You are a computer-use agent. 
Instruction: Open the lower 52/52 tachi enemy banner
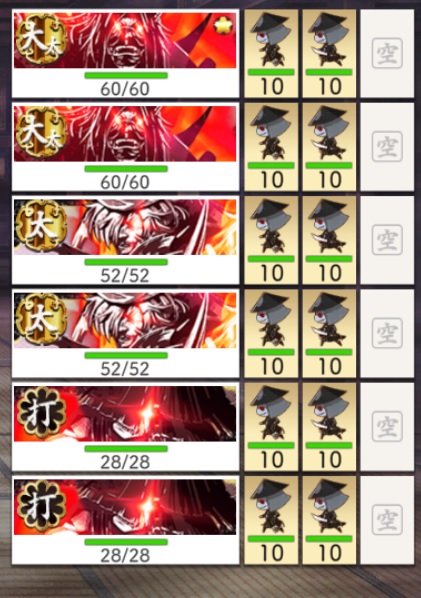click(x=125, y=333)
